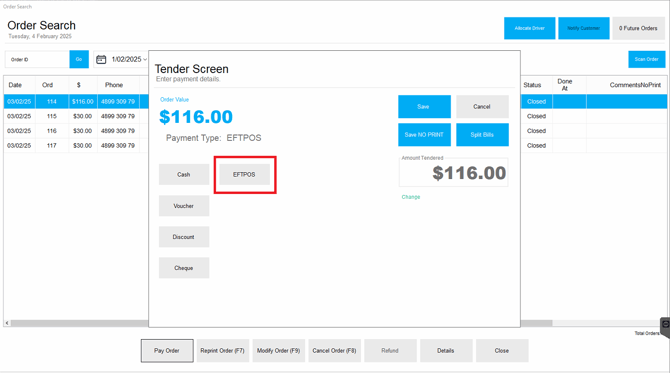Click the left arrow of horizontal scrollbar

[x=7, y=323]
